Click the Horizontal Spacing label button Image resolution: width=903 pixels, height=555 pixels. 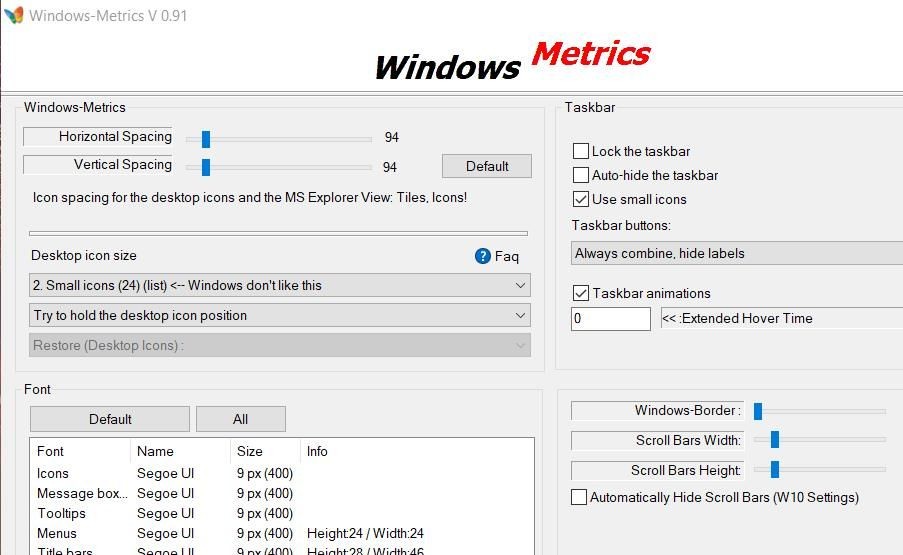point(98,136)
